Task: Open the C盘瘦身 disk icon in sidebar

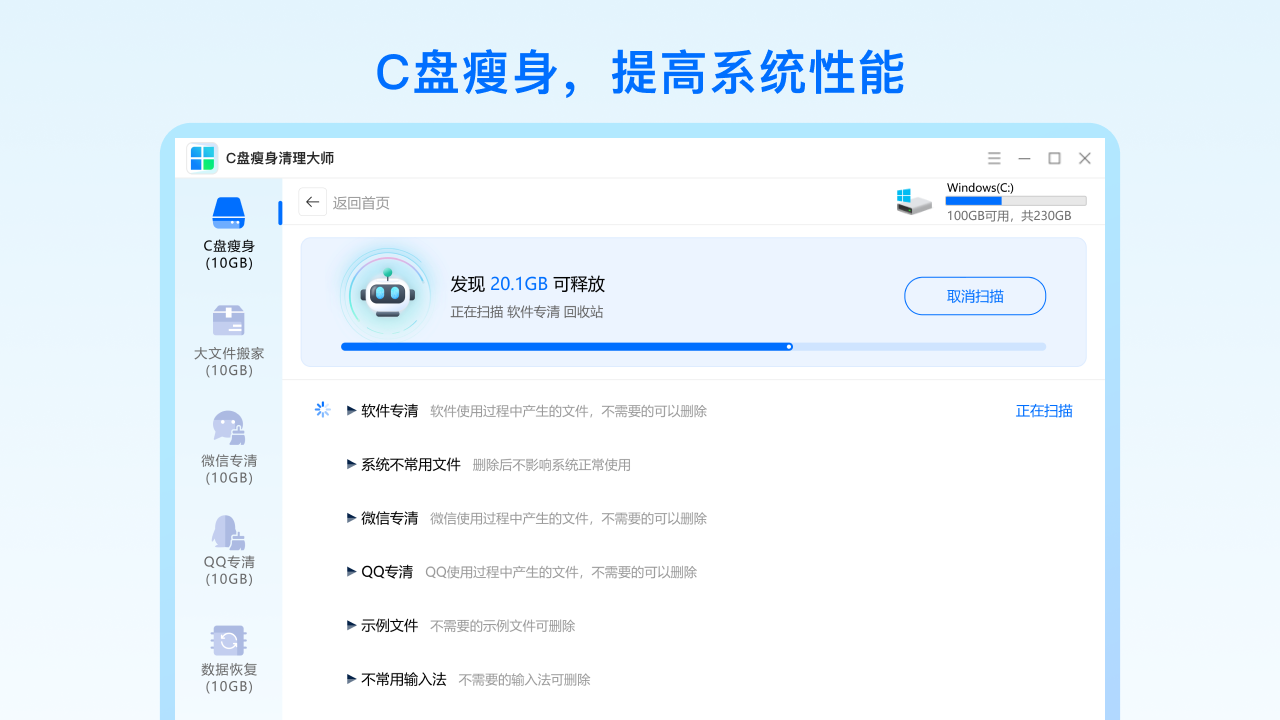Action: (229, 213)
